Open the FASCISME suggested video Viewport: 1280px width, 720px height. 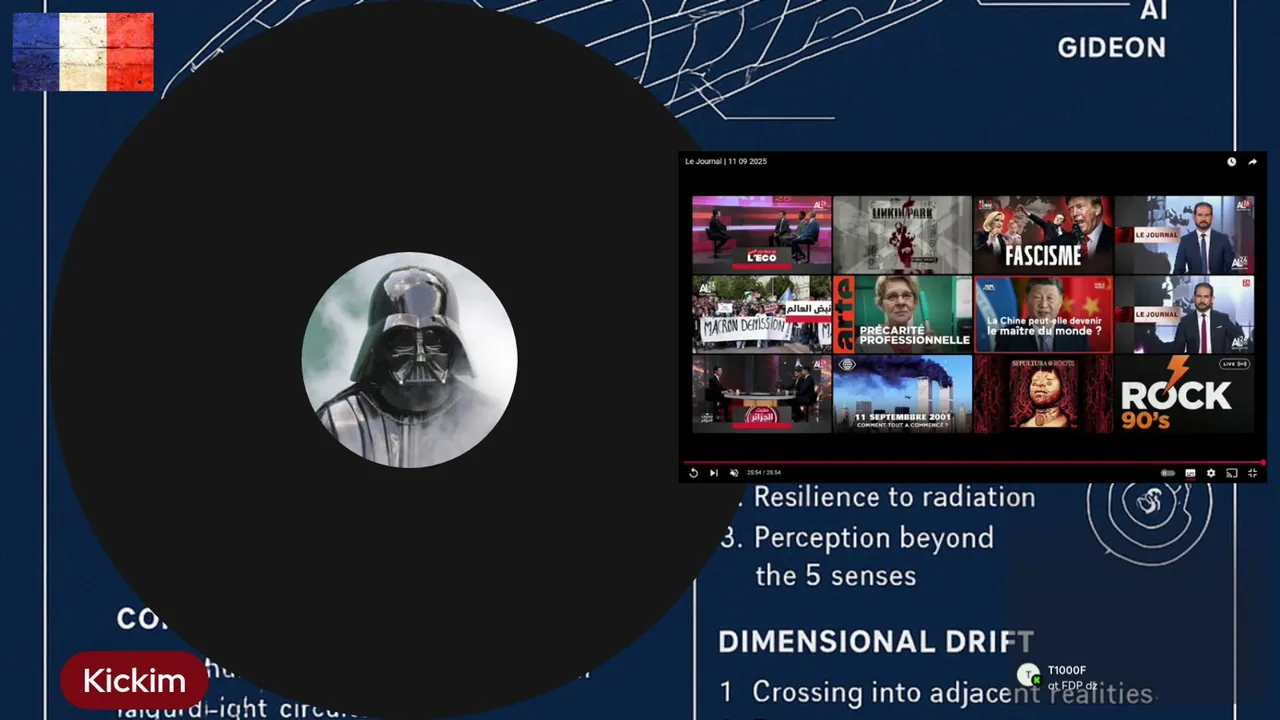[1043, 234]
